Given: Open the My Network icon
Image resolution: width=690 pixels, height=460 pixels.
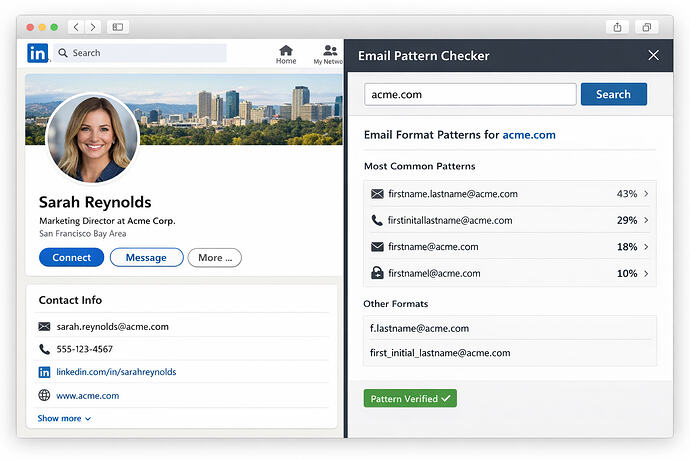Looking at the screenshot, I should click(x=330, y=54).
